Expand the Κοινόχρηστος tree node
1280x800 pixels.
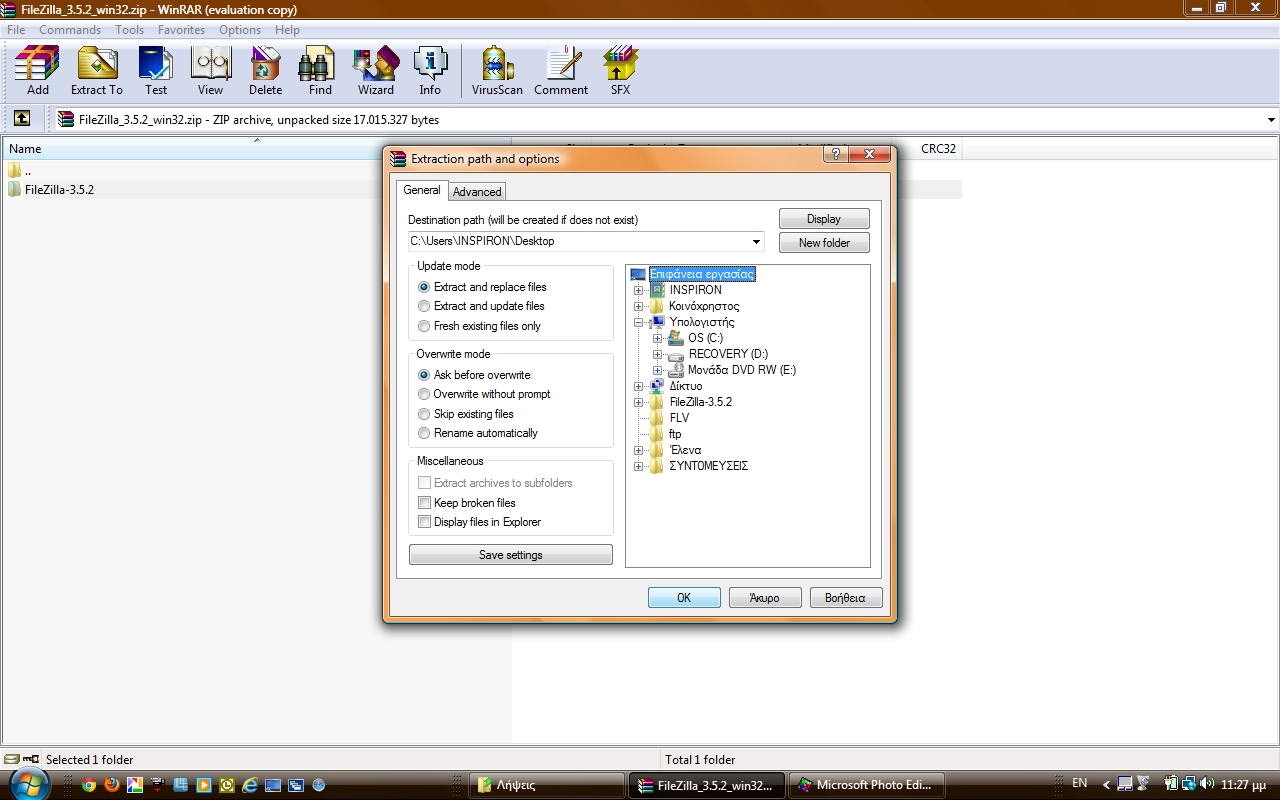coord(638,306)
